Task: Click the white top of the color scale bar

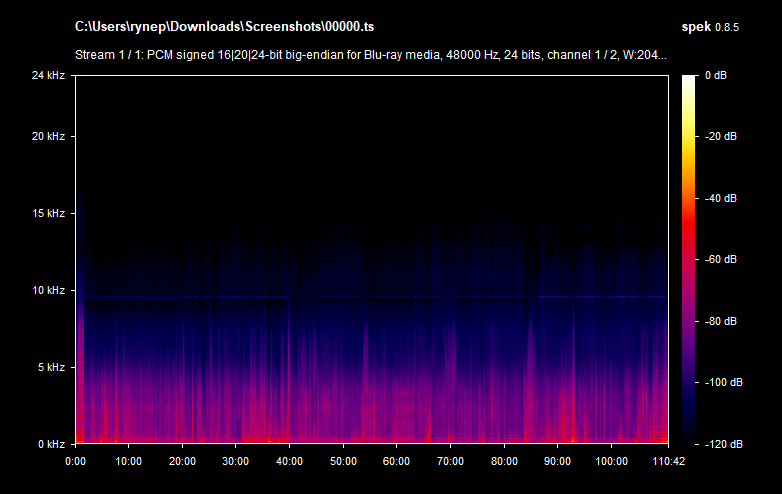Action: (x=690, y=80)
